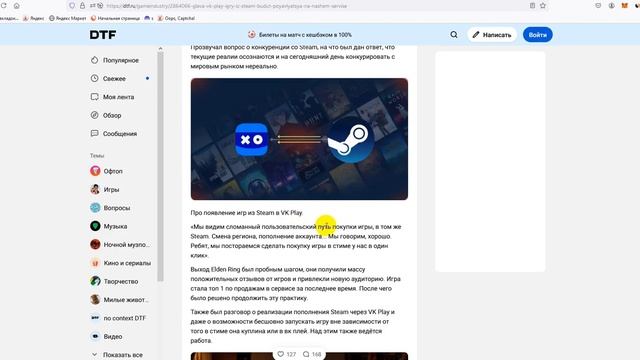Select the Вопросы topic icon
Image resolution: width=640 pixels, height=360 pixels.
(95, 208)
